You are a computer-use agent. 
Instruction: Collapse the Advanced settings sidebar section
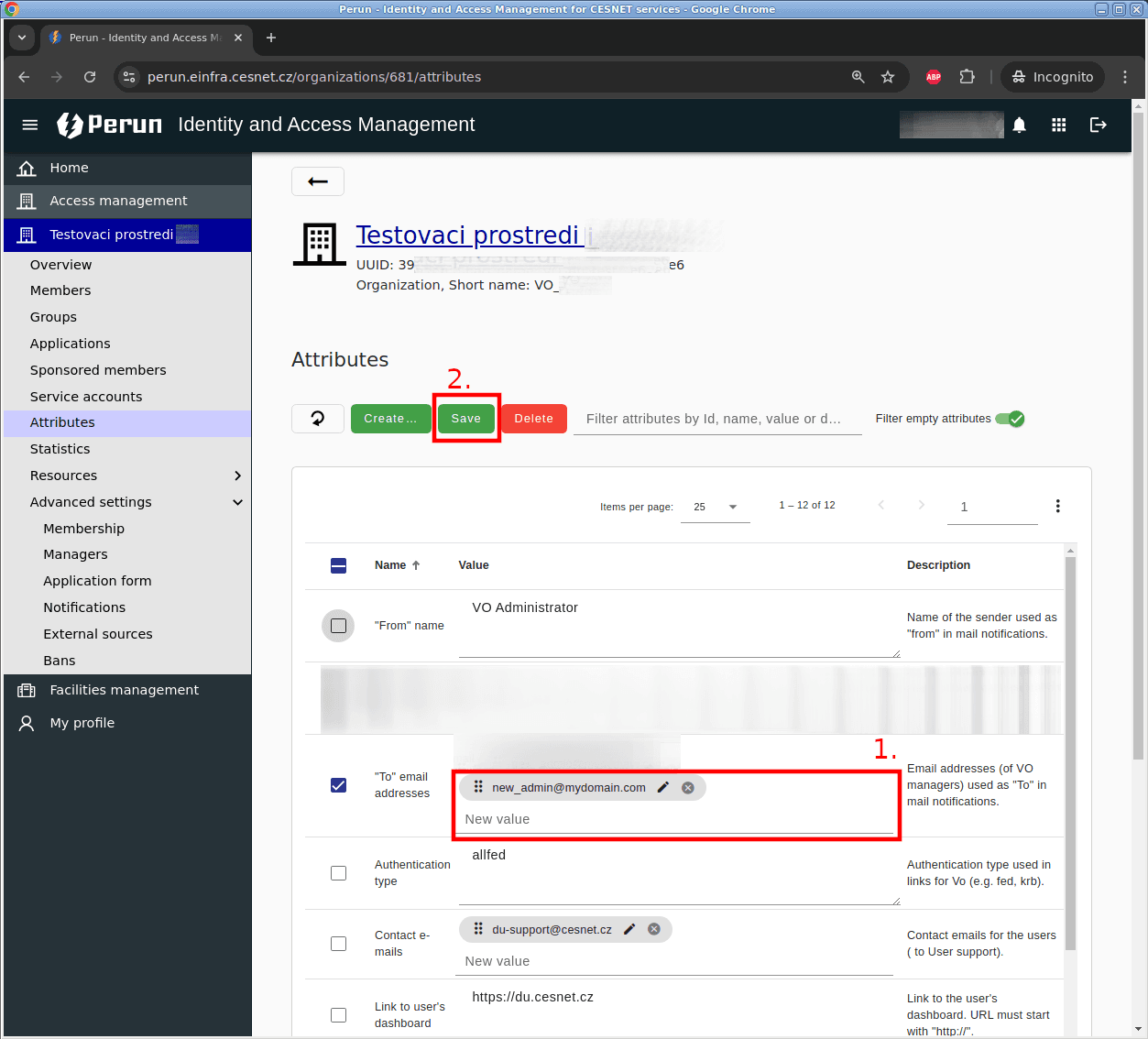tap(237, 502)
